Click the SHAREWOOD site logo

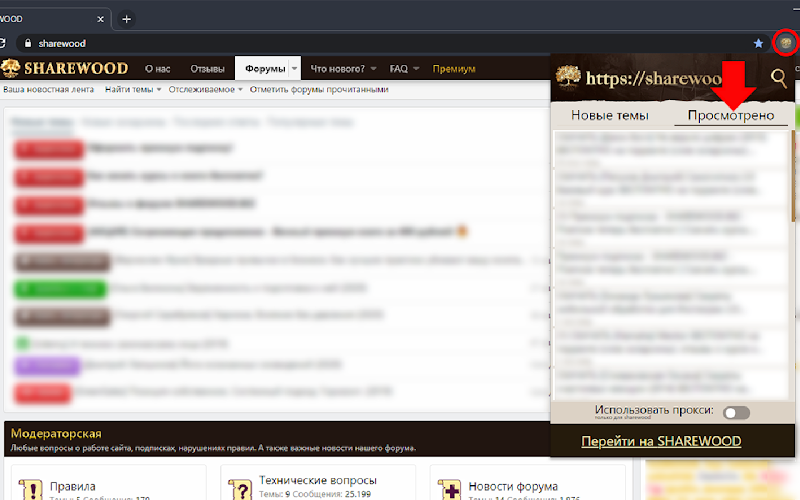point(64,68)
